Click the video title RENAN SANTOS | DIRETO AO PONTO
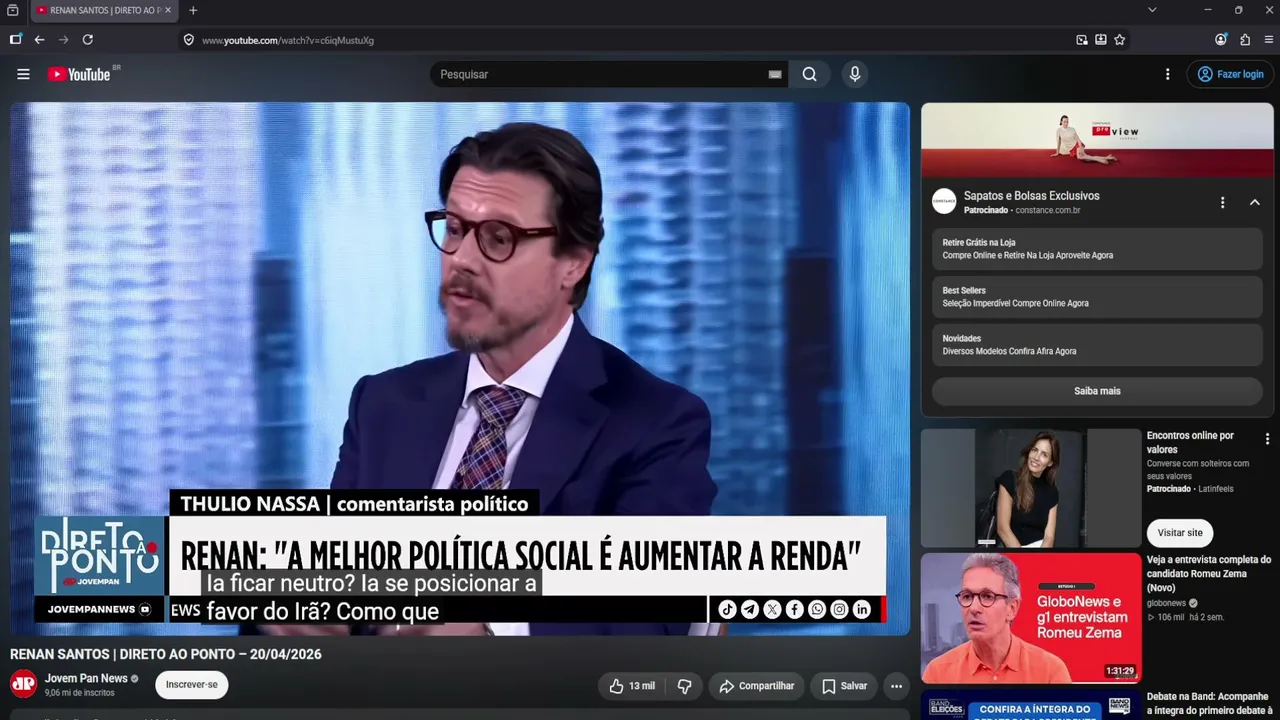 (x=166, y=654)
